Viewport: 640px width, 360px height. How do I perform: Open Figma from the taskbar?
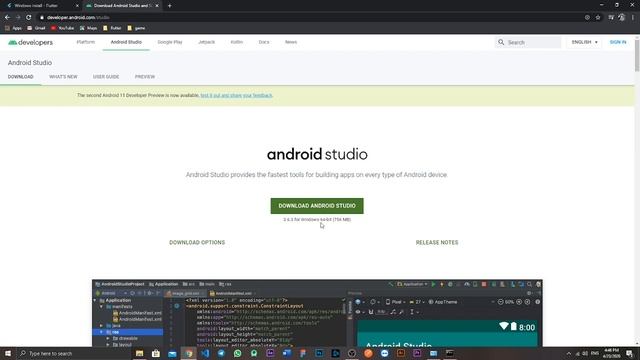tap(303, 353)
